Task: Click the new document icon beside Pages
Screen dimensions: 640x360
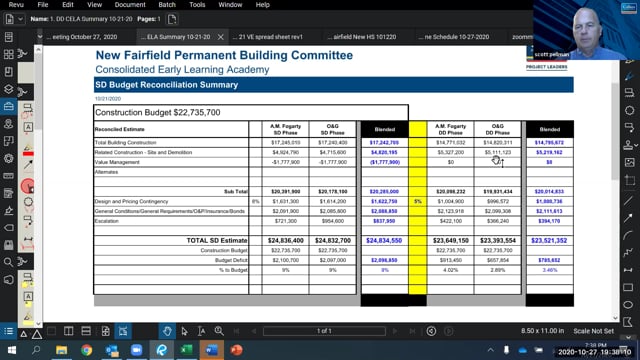Action: pyautogui.click(x=172, y=19)
